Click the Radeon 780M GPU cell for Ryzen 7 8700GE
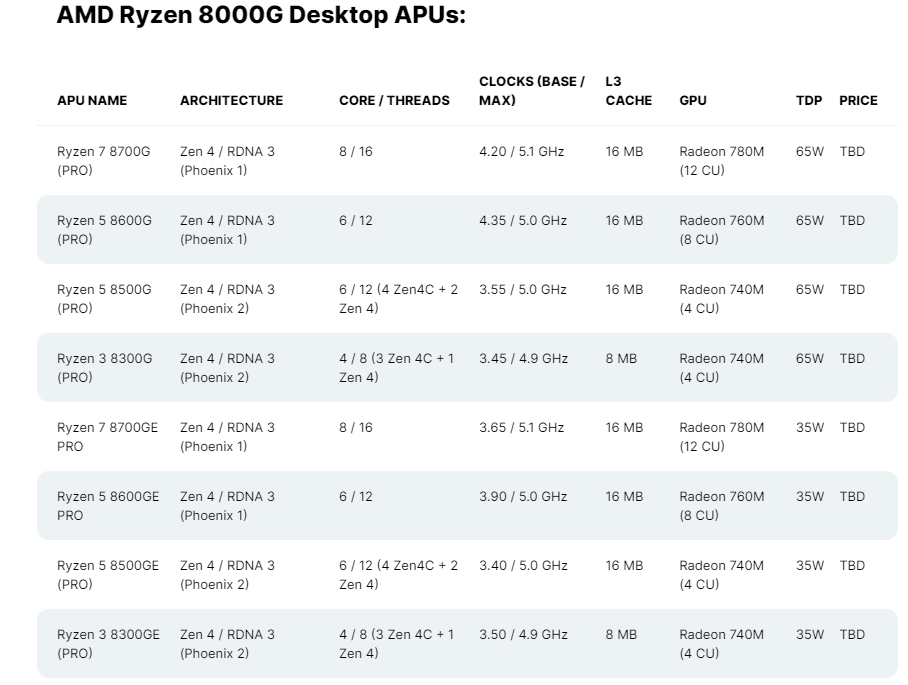Image resolution: width=908 pixels, height=685 pixels. pos(722,437)
